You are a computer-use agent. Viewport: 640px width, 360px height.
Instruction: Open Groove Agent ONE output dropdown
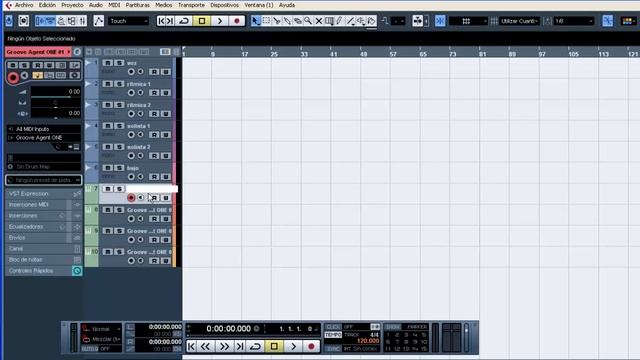pos(44,138)
